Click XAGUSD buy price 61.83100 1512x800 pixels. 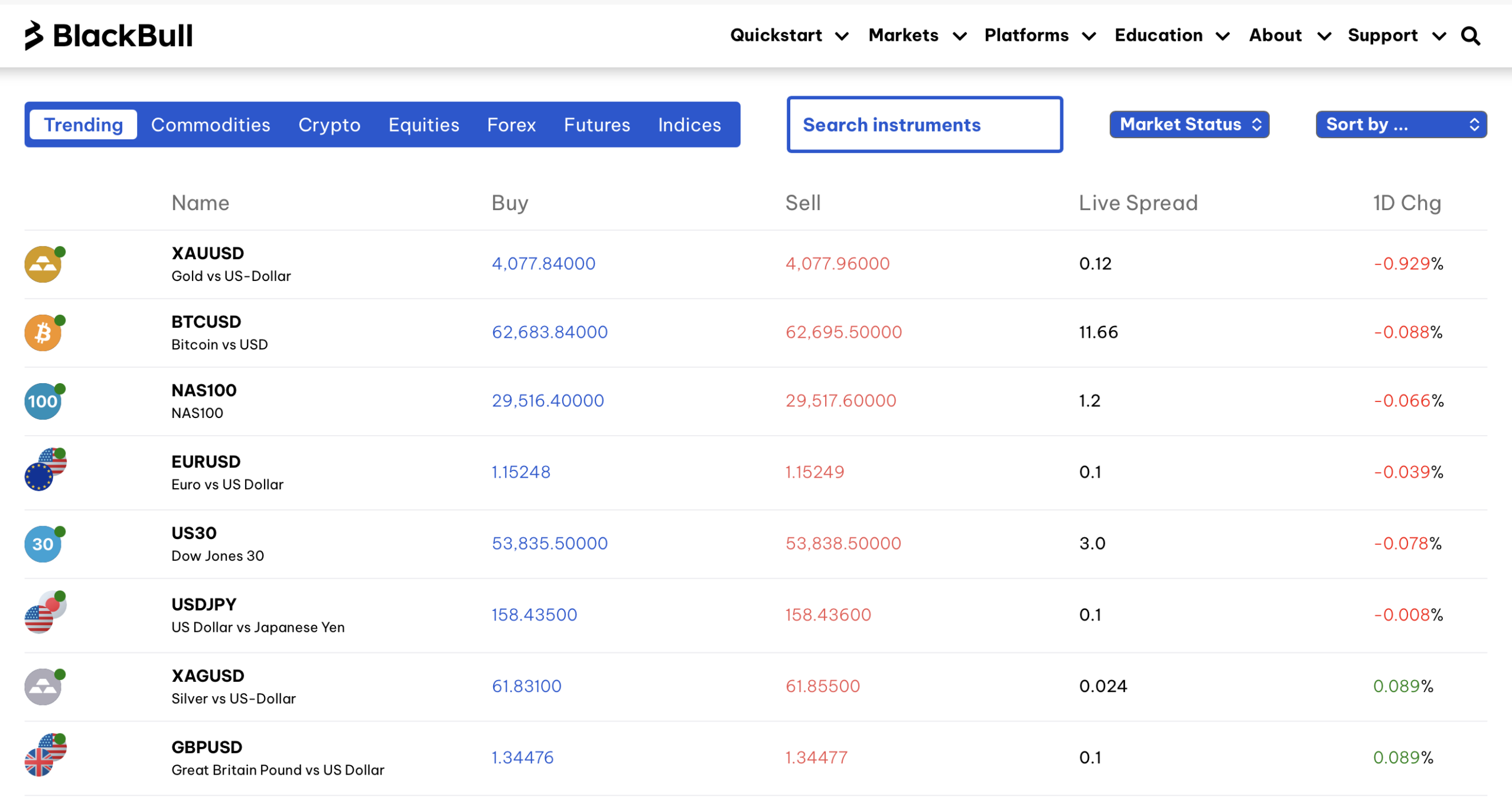[526, 687]
